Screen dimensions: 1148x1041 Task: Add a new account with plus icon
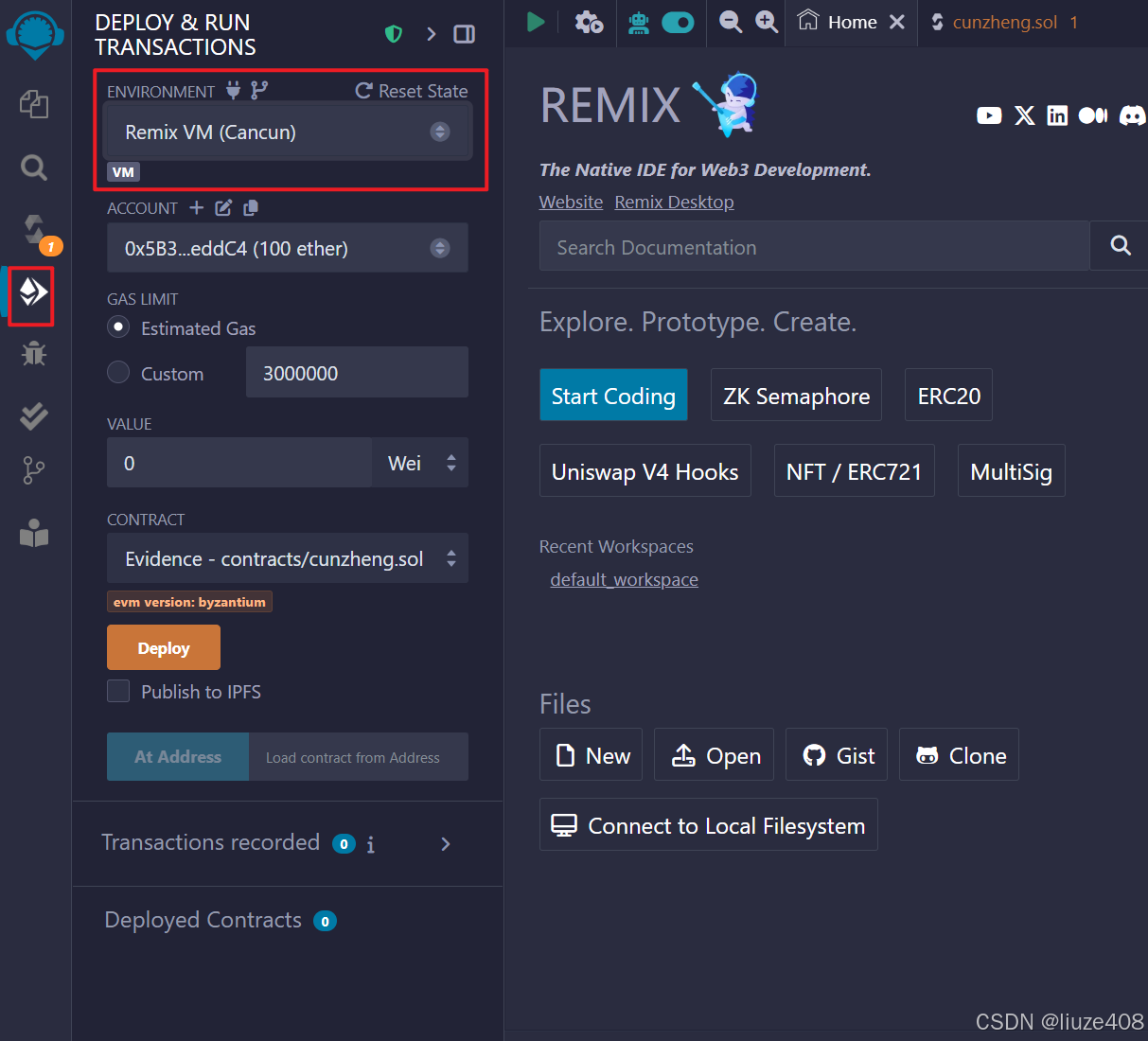196,207
